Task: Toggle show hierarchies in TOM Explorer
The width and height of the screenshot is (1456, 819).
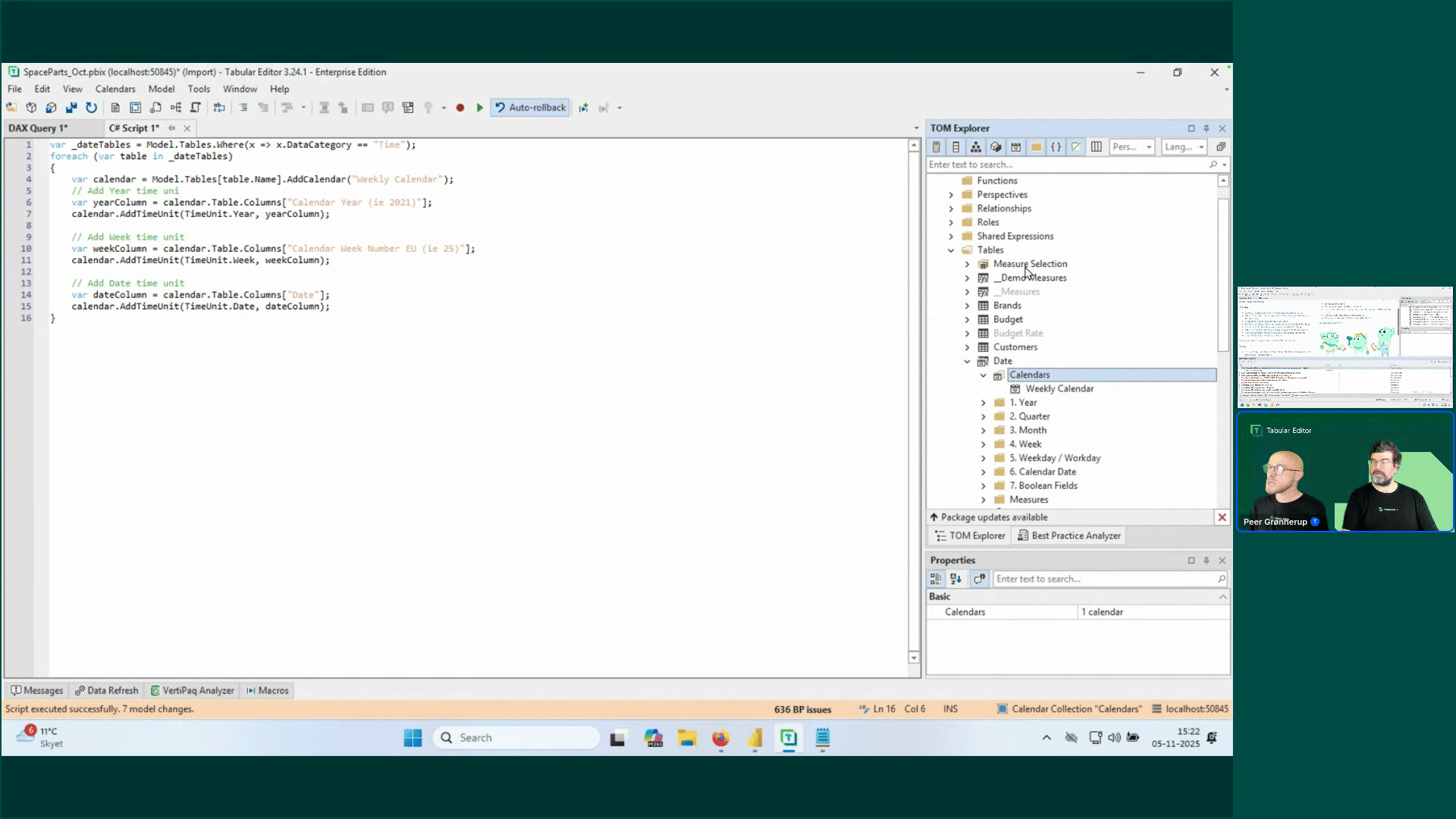Action: 976,147
